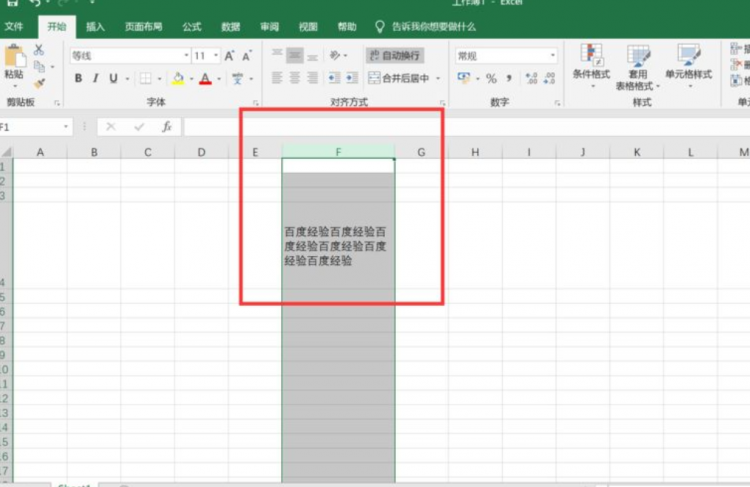Click the phonetic guide 文 icon
The image size is (750, 487).
click(237, 78)
